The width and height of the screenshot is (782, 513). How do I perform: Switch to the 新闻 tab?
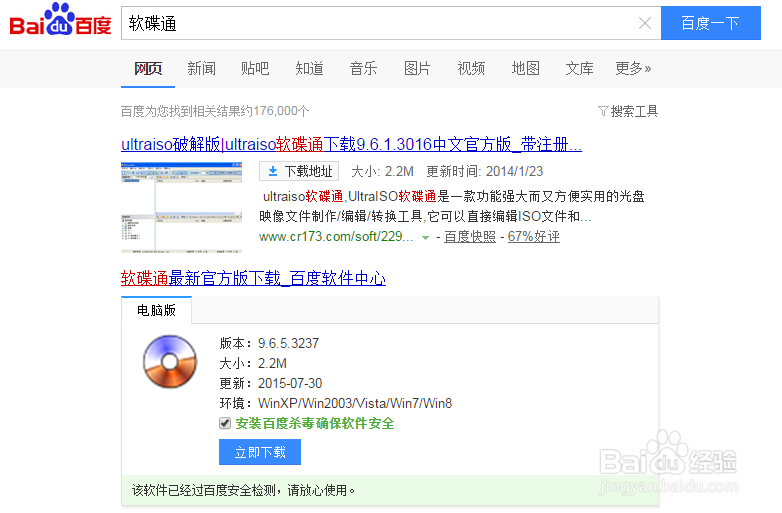click(201, 68)
